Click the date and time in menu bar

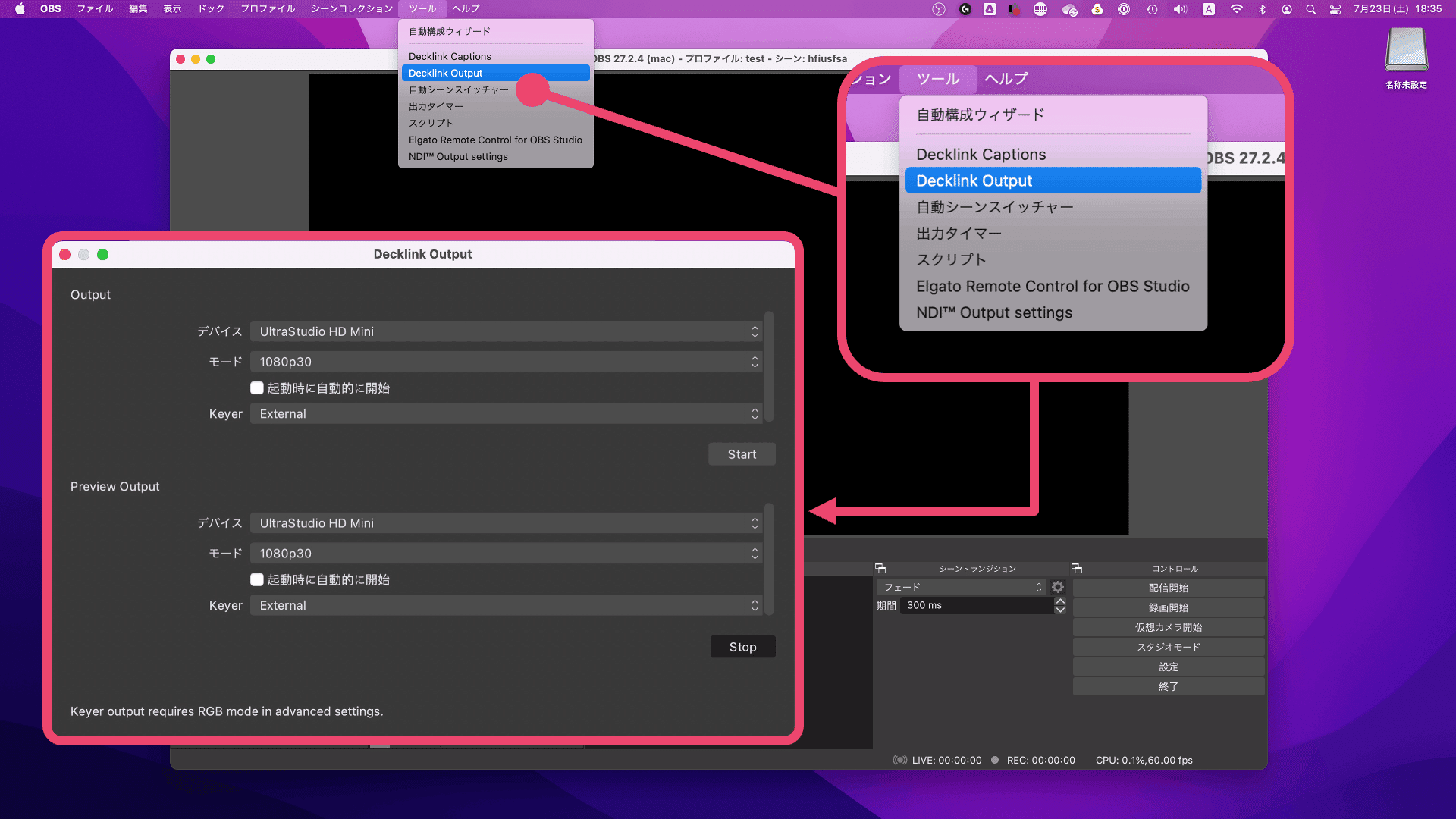(x=1397, y=9)
